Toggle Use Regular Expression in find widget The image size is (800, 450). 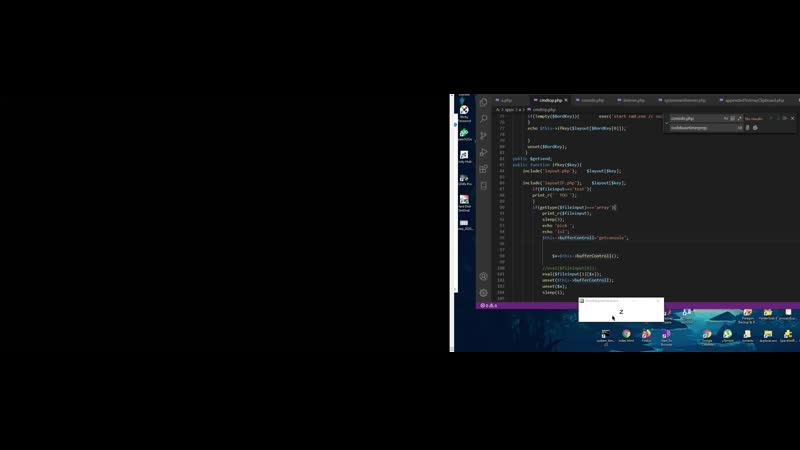(x=739, y=118)
